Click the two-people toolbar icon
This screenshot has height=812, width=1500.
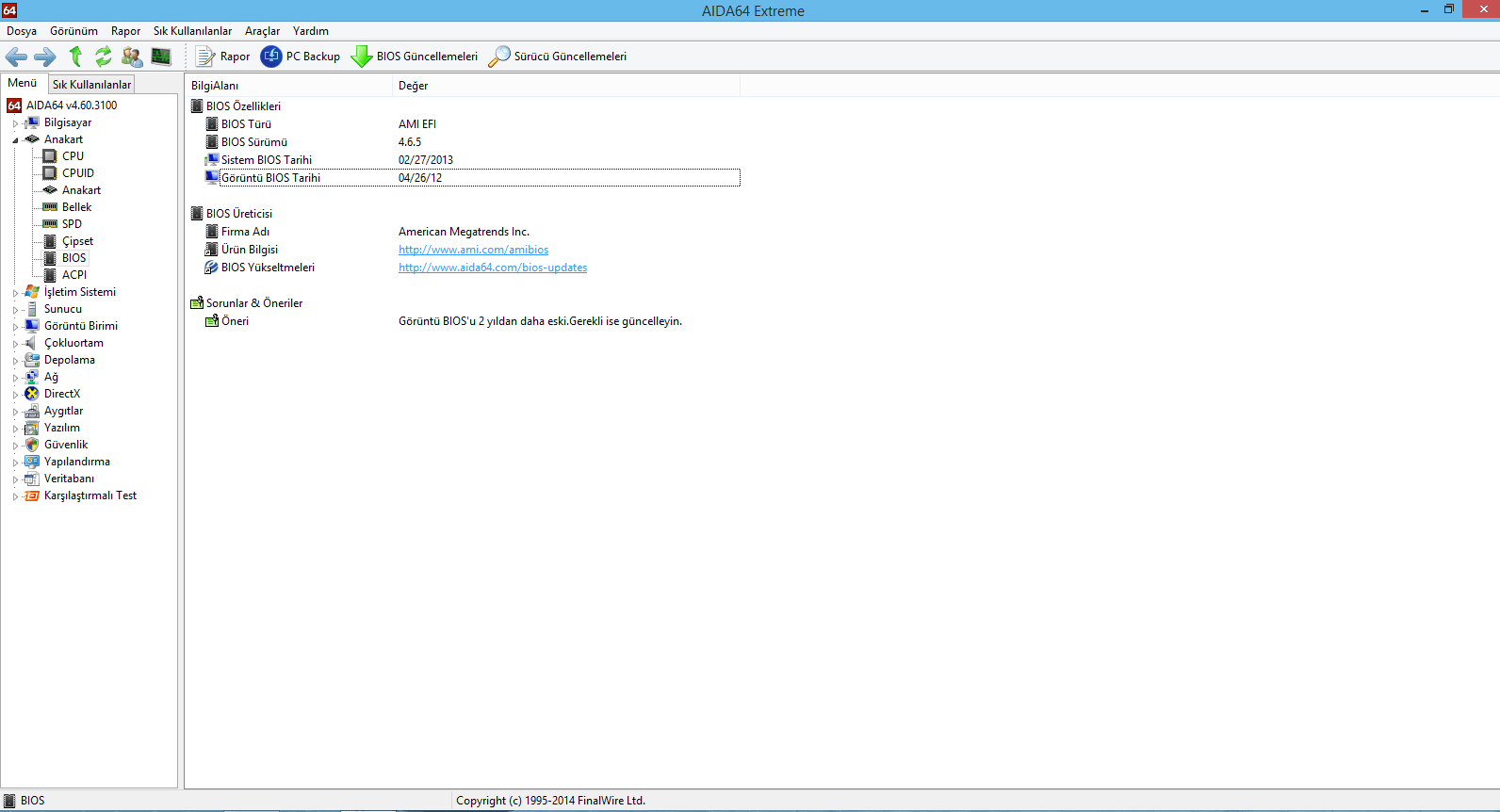coord(132,57)
